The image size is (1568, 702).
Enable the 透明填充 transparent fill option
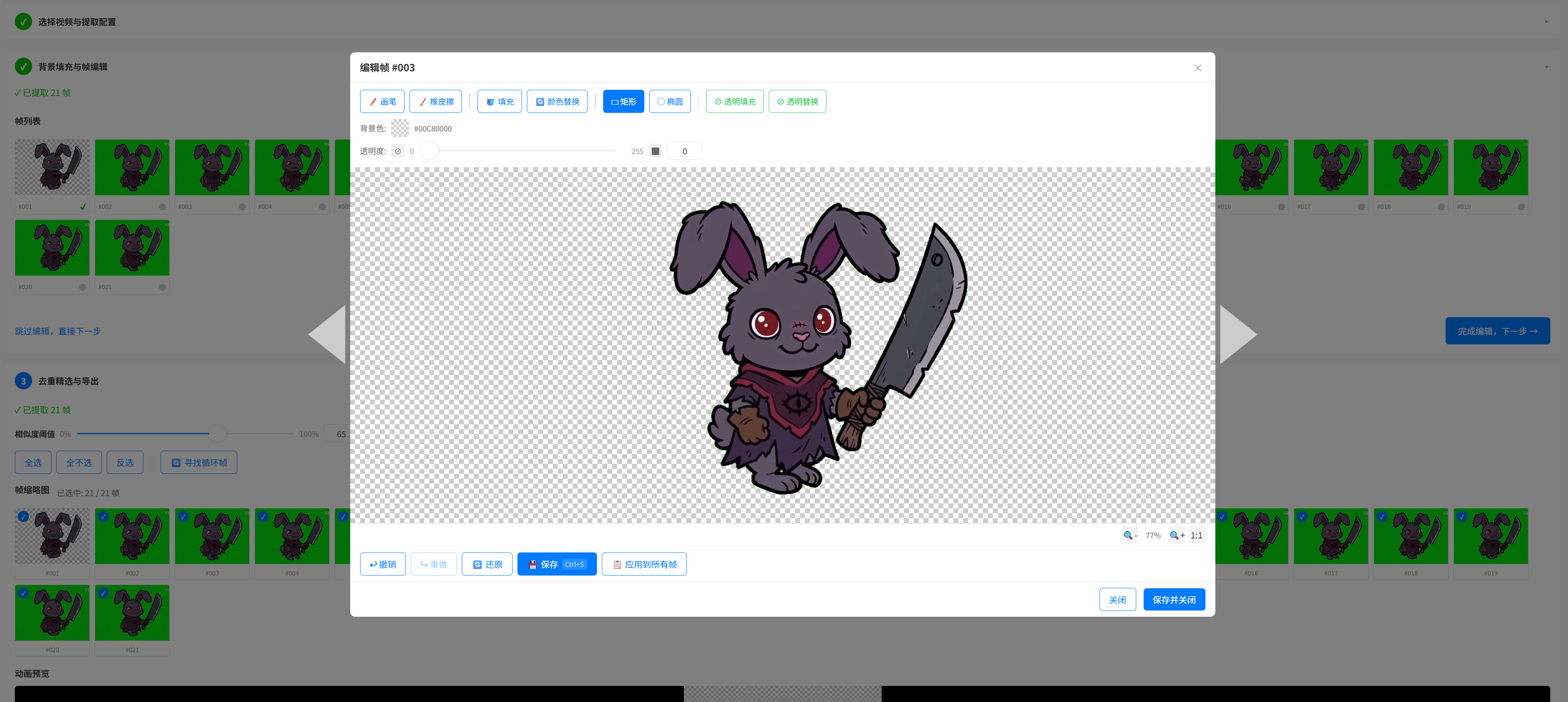[734, 102]
